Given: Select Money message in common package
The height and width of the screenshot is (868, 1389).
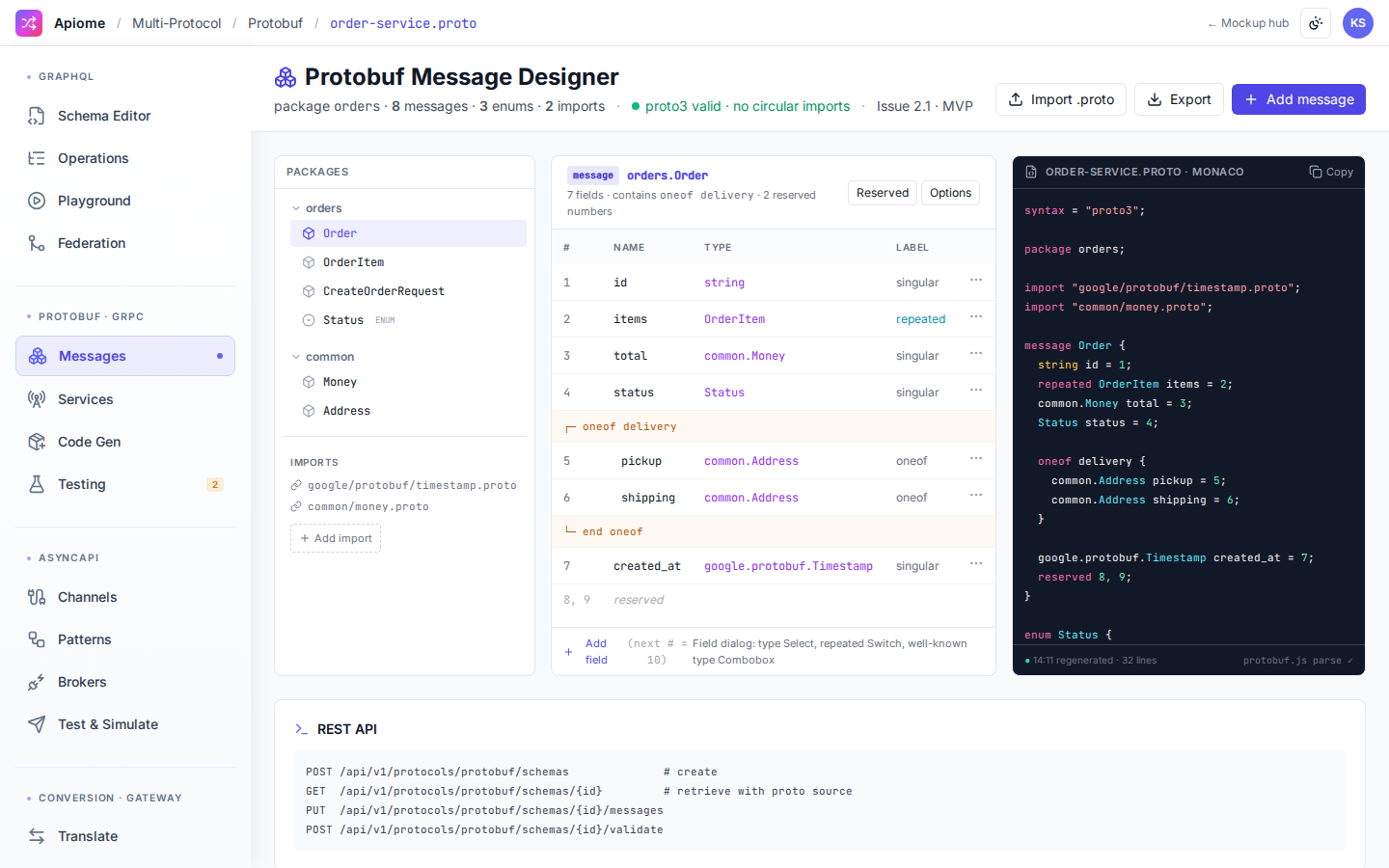Looking at the screenshot, I should tap(408, 382).
